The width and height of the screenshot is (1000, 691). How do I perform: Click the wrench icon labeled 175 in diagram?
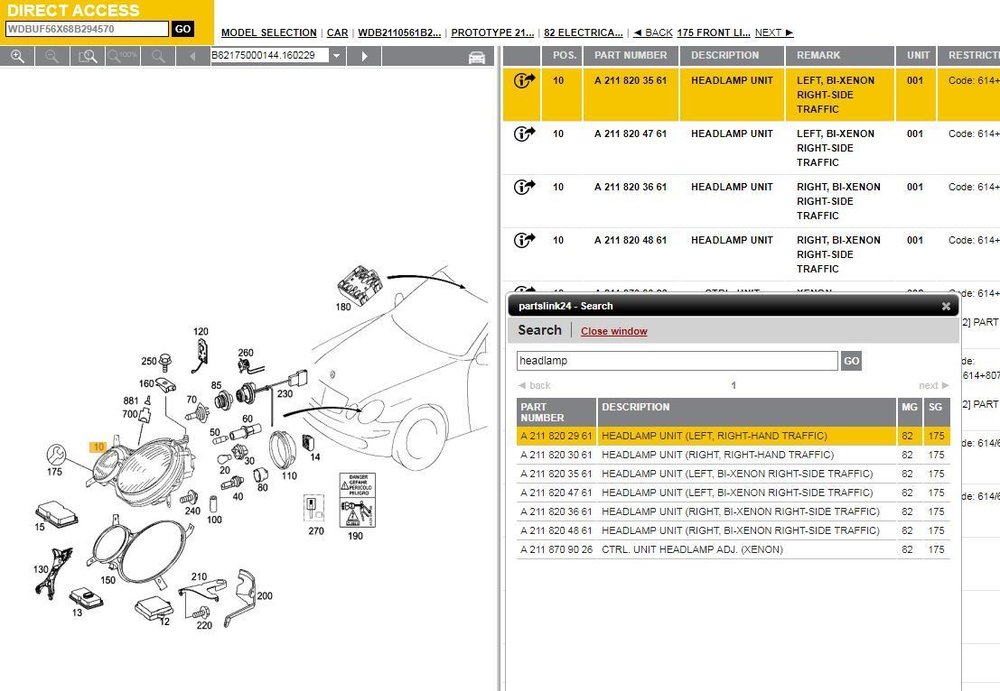pyautogui.click(x=56, y=454)
